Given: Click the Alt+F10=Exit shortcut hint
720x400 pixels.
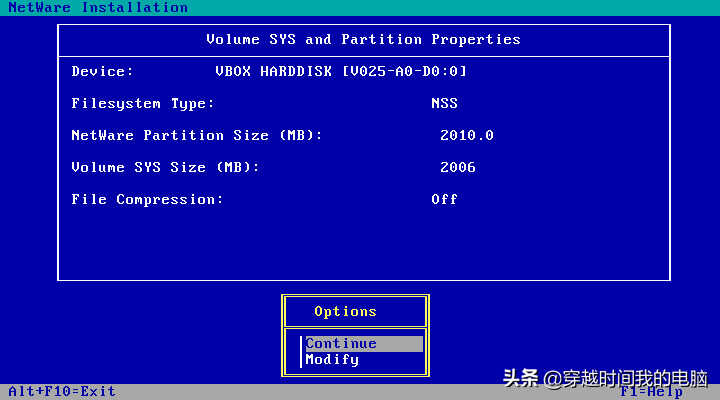Looking at the screenshot, I should (62, 391).
